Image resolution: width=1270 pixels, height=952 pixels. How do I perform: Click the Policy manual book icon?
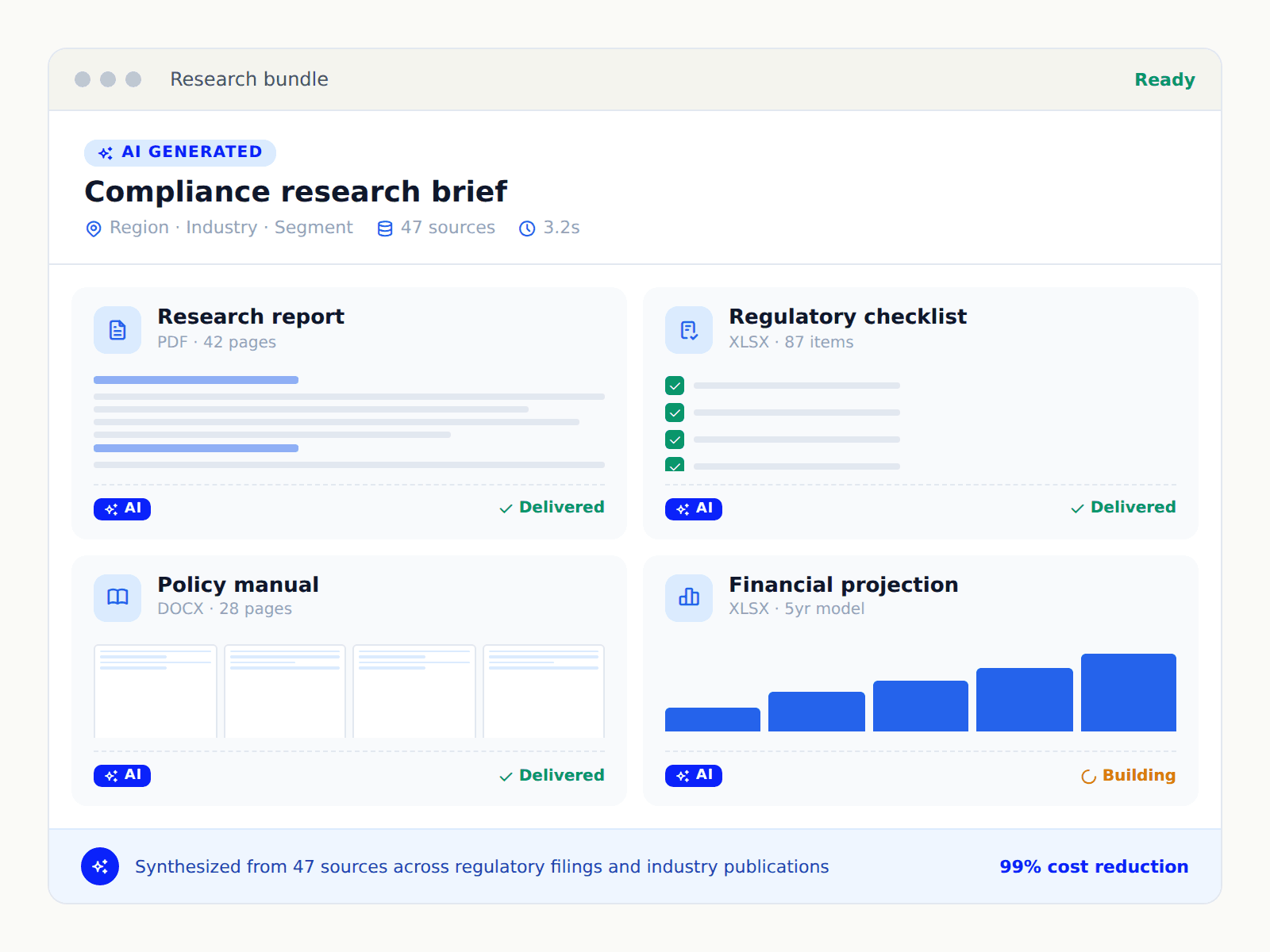tap(117, 597)
